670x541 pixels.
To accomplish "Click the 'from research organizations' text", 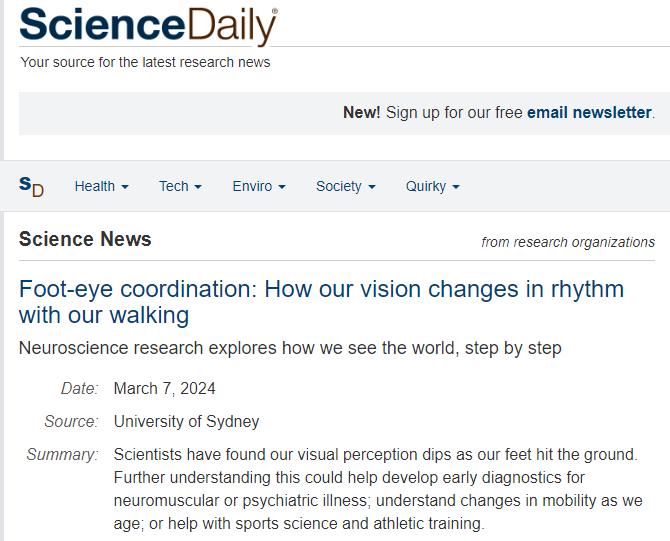I will (568, 242).
